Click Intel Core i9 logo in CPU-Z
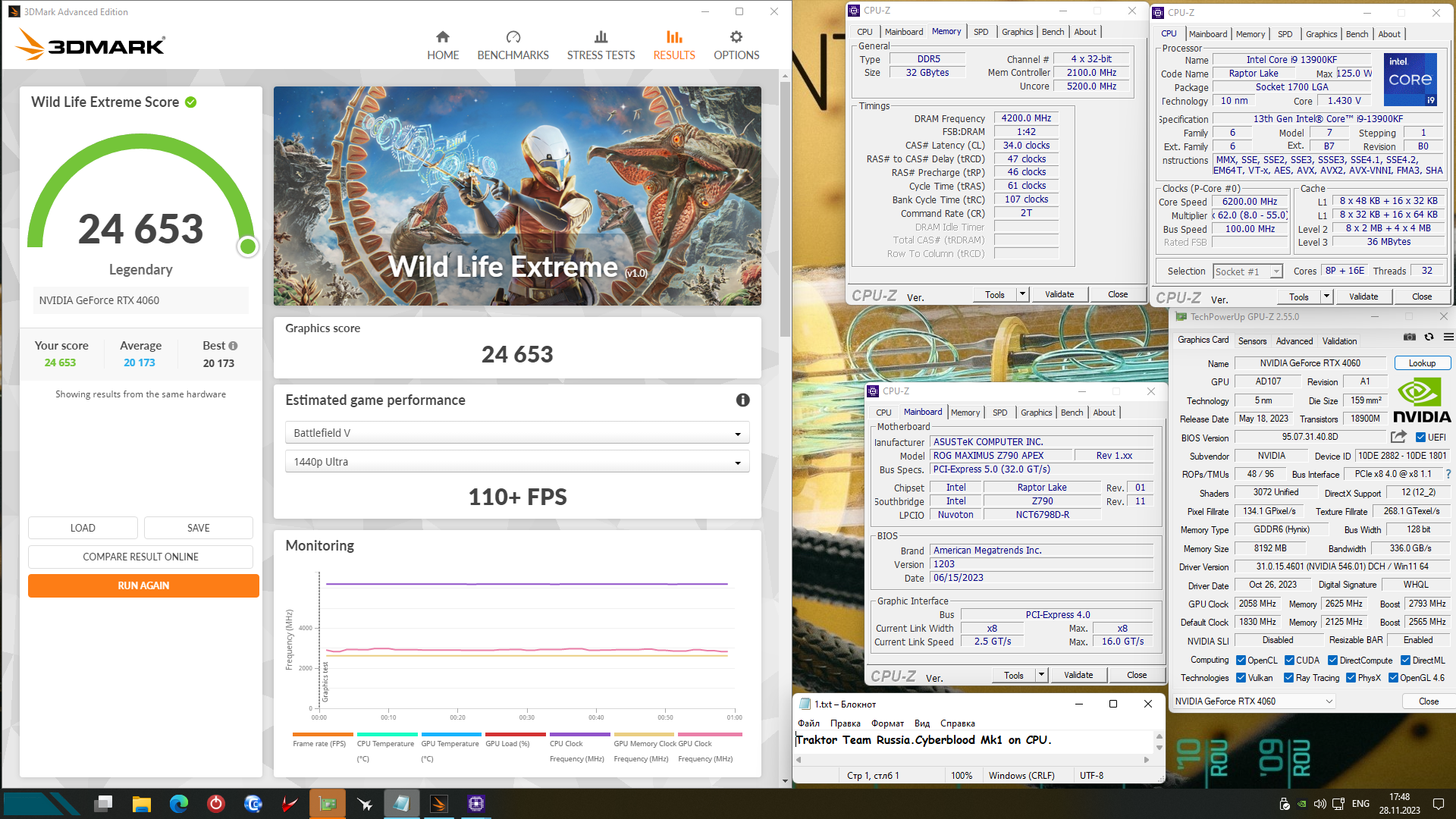Screen dimensions: 1456x819 (1410, 79)
